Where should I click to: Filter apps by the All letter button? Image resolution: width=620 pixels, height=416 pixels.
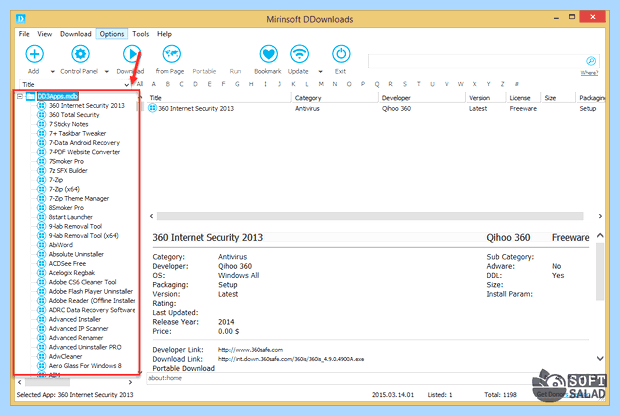coord(140,84)
